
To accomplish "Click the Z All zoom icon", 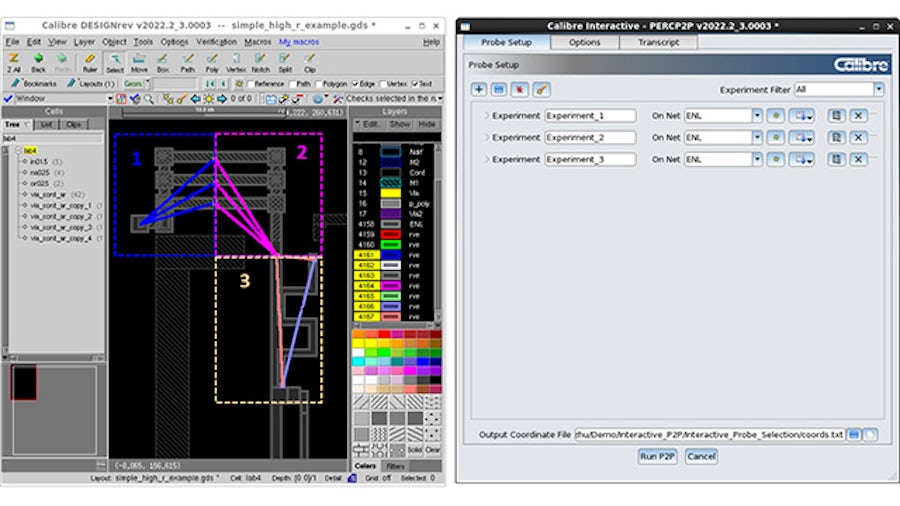I will (x=14, y=63).
